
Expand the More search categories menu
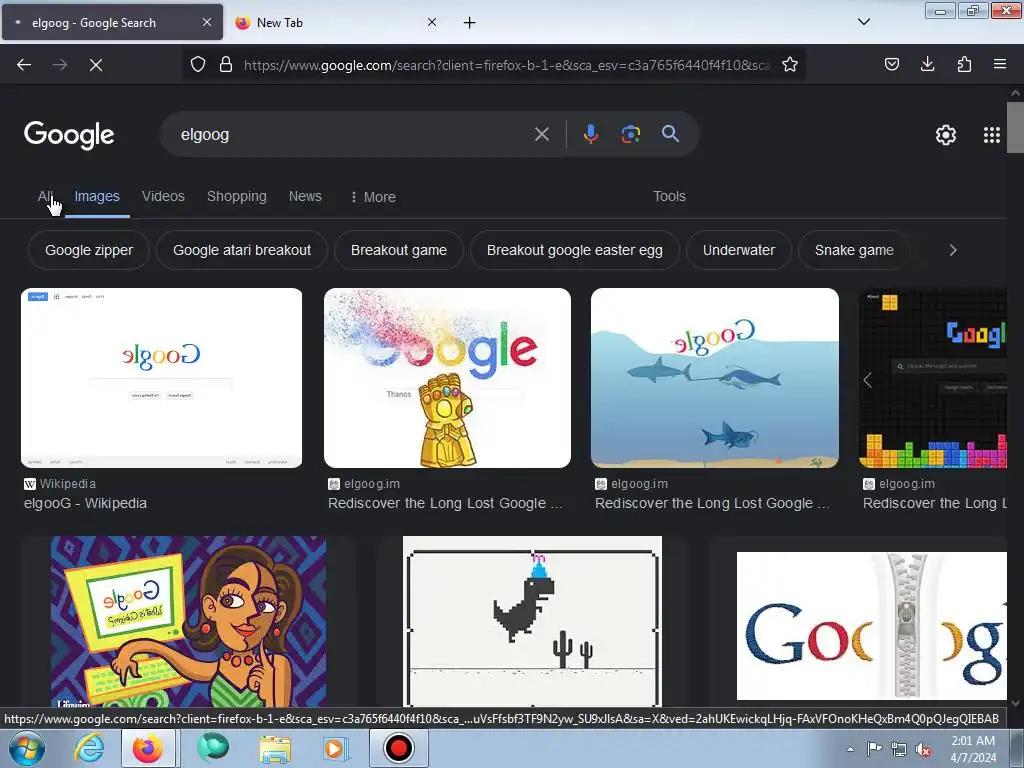pyautogui.click(x=373, y=197)
